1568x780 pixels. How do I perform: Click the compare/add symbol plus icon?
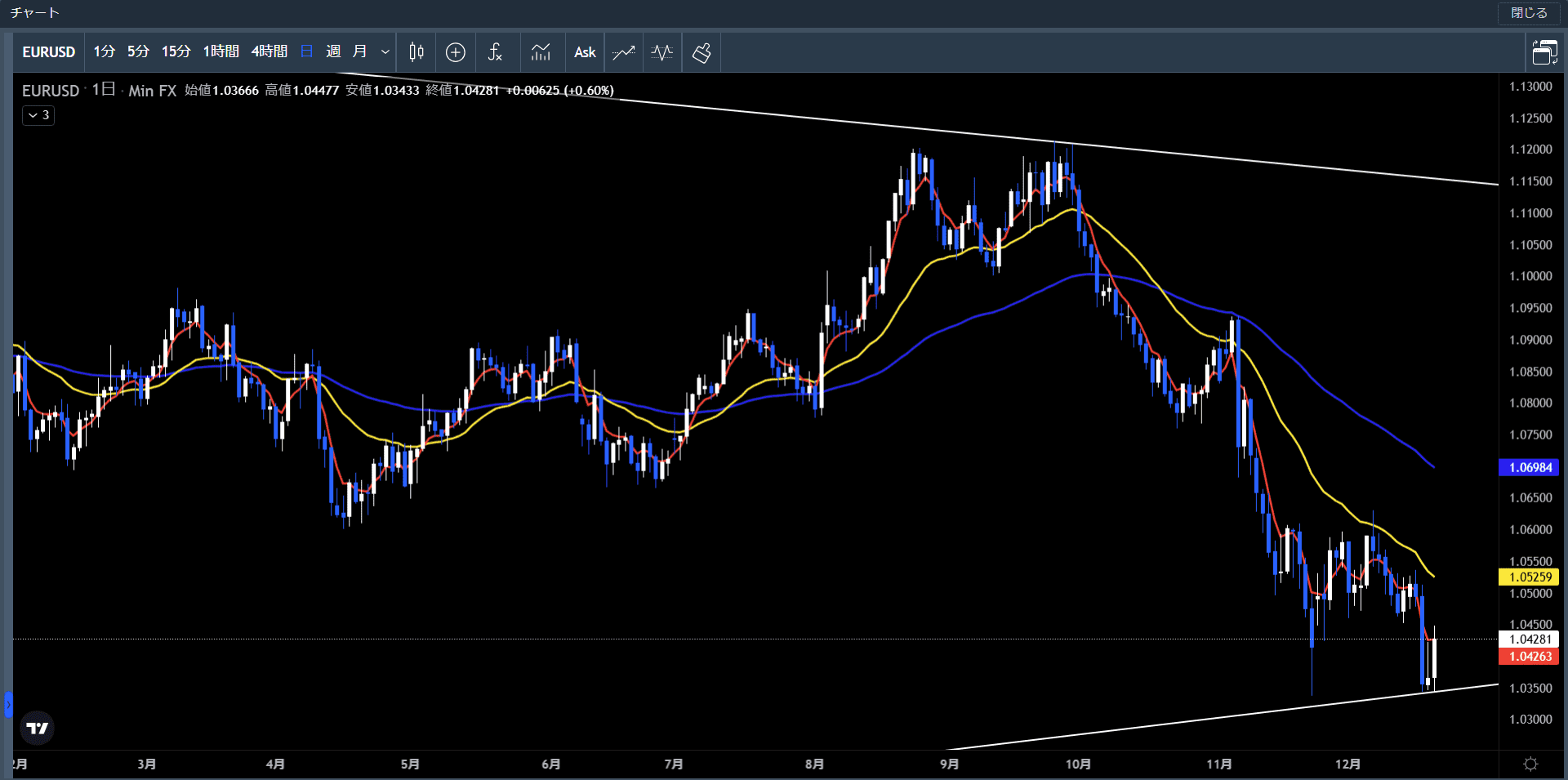pos(456,52)
